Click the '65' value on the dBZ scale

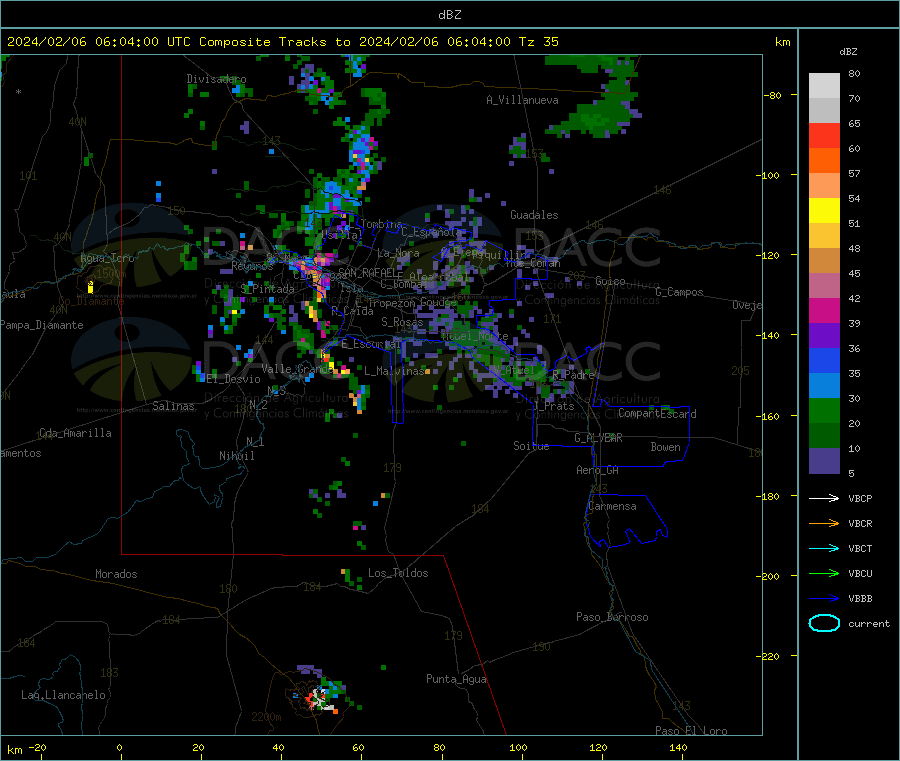click(854, 123)
